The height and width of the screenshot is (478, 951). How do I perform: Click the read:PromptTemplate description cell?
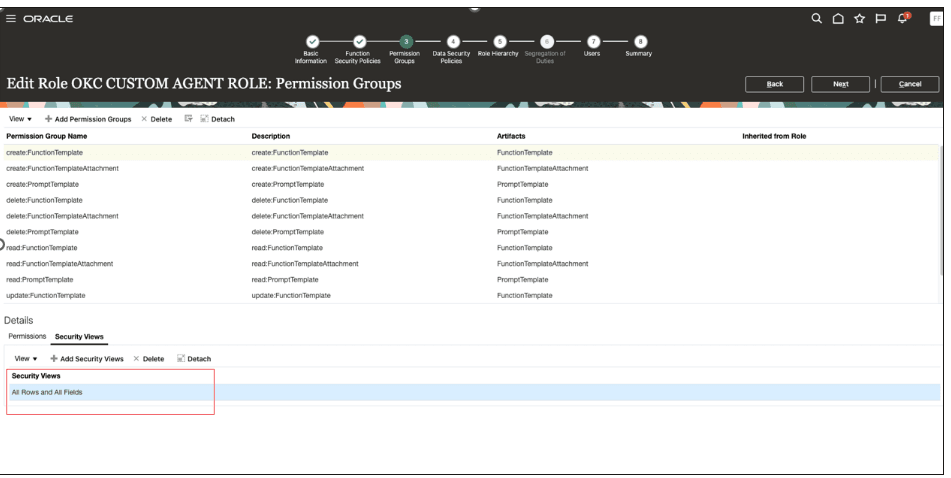point(285,279)
